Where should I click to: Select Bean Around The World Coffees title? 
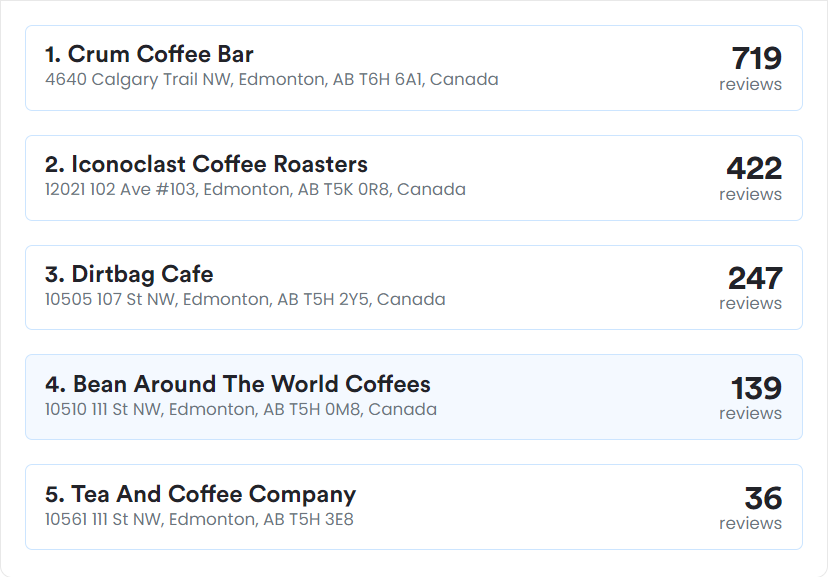coord(238,384)
